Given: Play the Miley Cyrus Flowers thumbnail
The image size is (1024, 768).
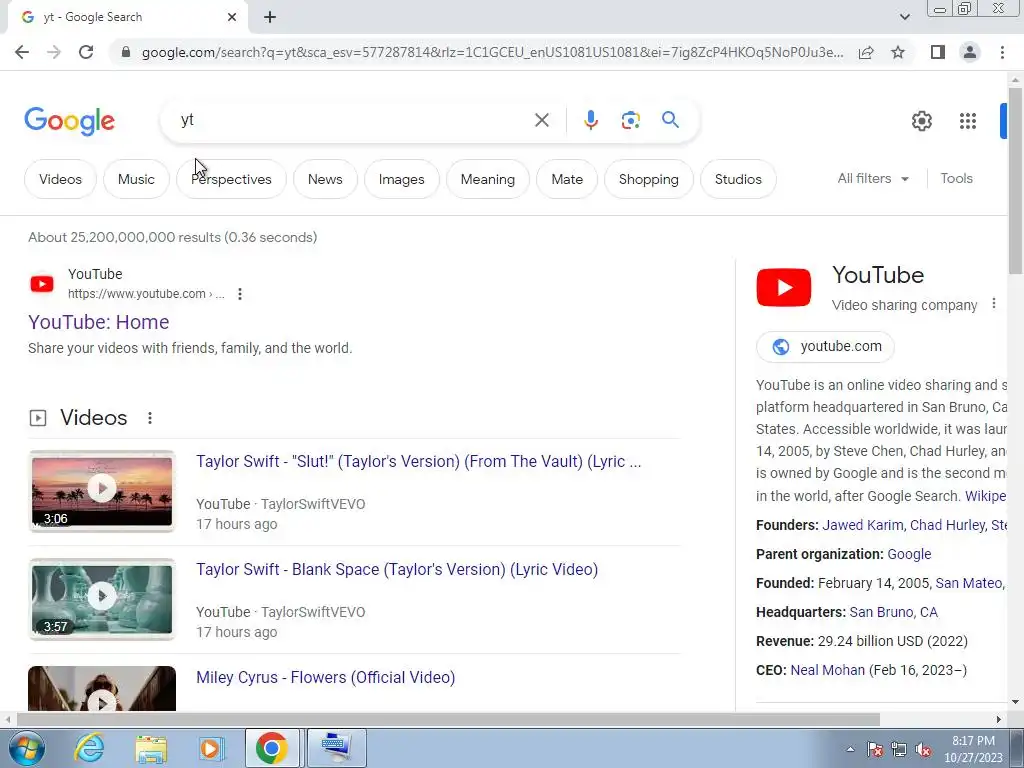Looking at the screenshot, I should 102,688.
